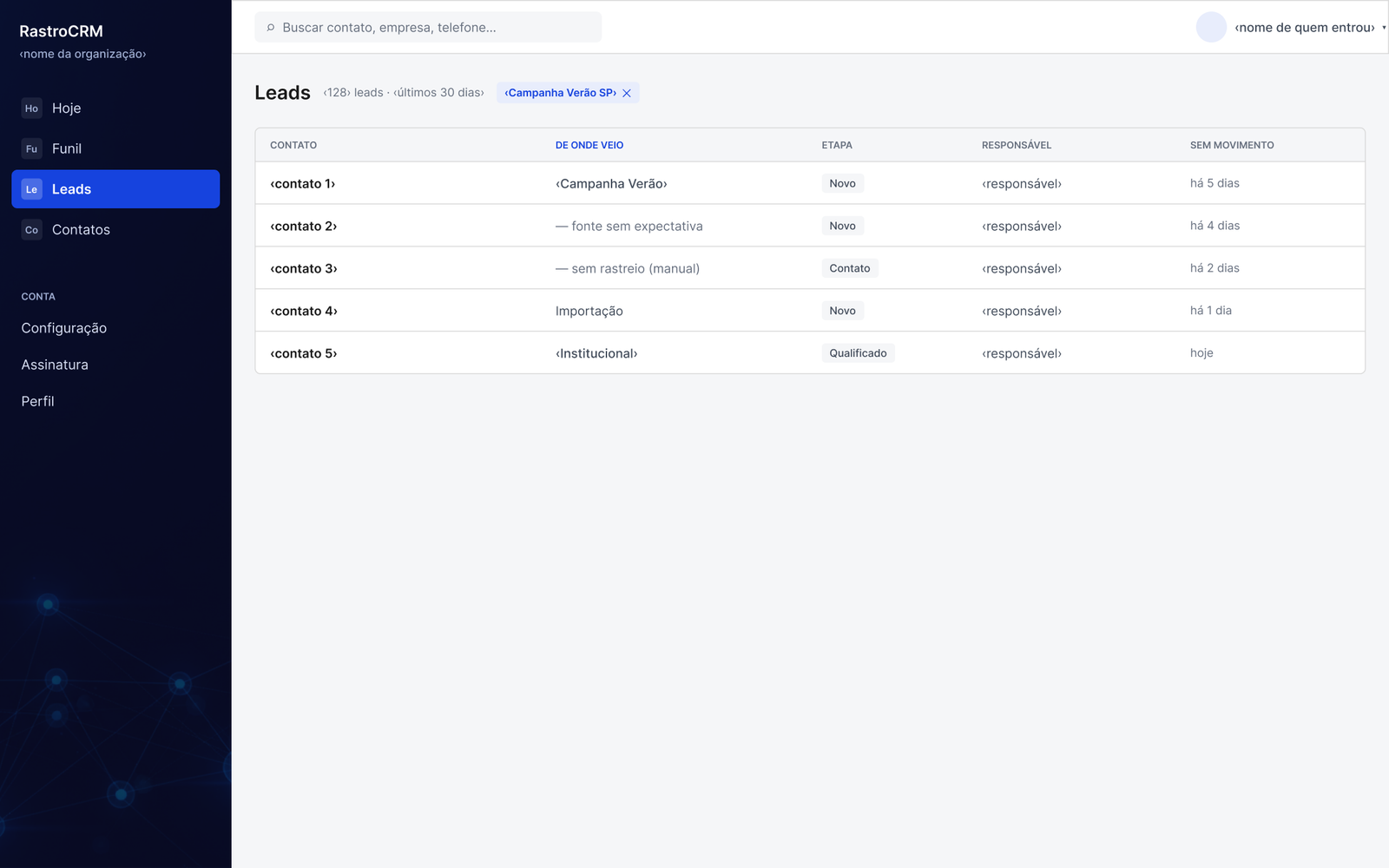Image resolution: width=1389 pixels, height=868 pixels.
Task: Remove the Campanha Verão SP filter chip
Action: click(627, 93)
